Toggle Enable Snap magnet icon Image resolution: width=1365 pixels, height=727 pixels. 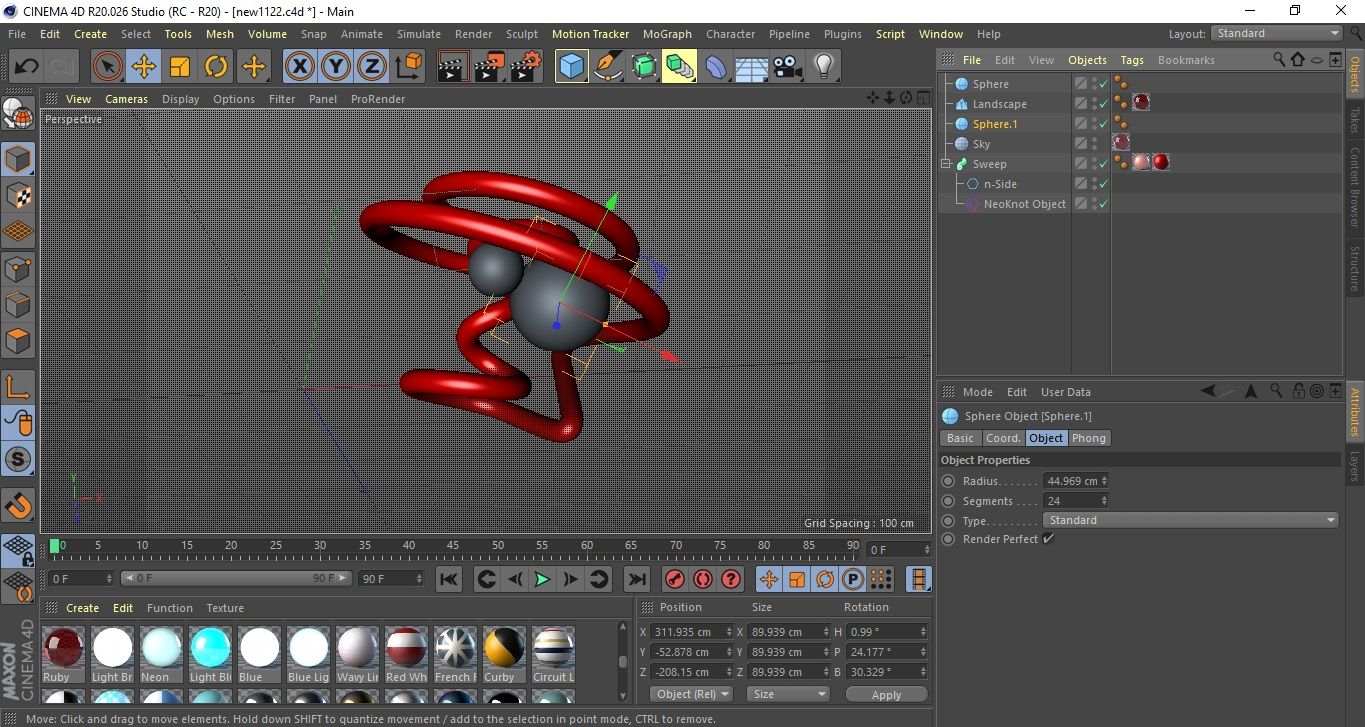(x=18, y=505)
